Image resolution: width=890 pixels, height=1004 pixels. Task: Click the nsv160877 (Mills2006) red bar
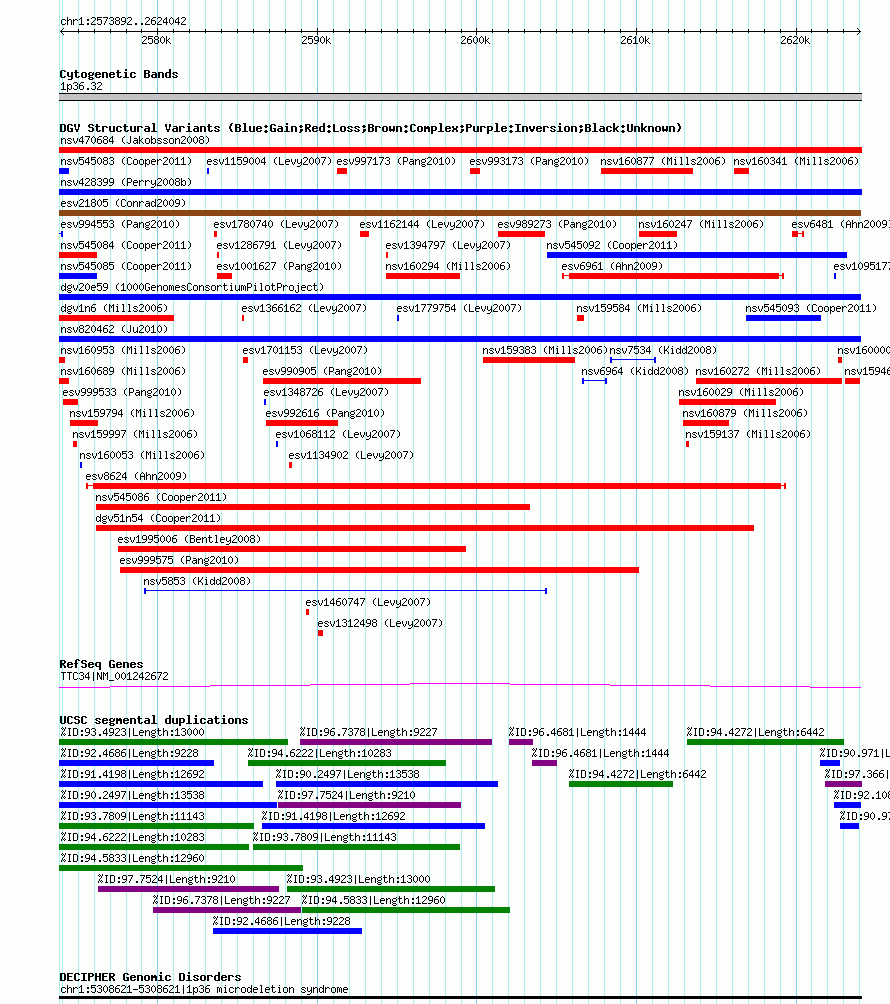[647, 171]
